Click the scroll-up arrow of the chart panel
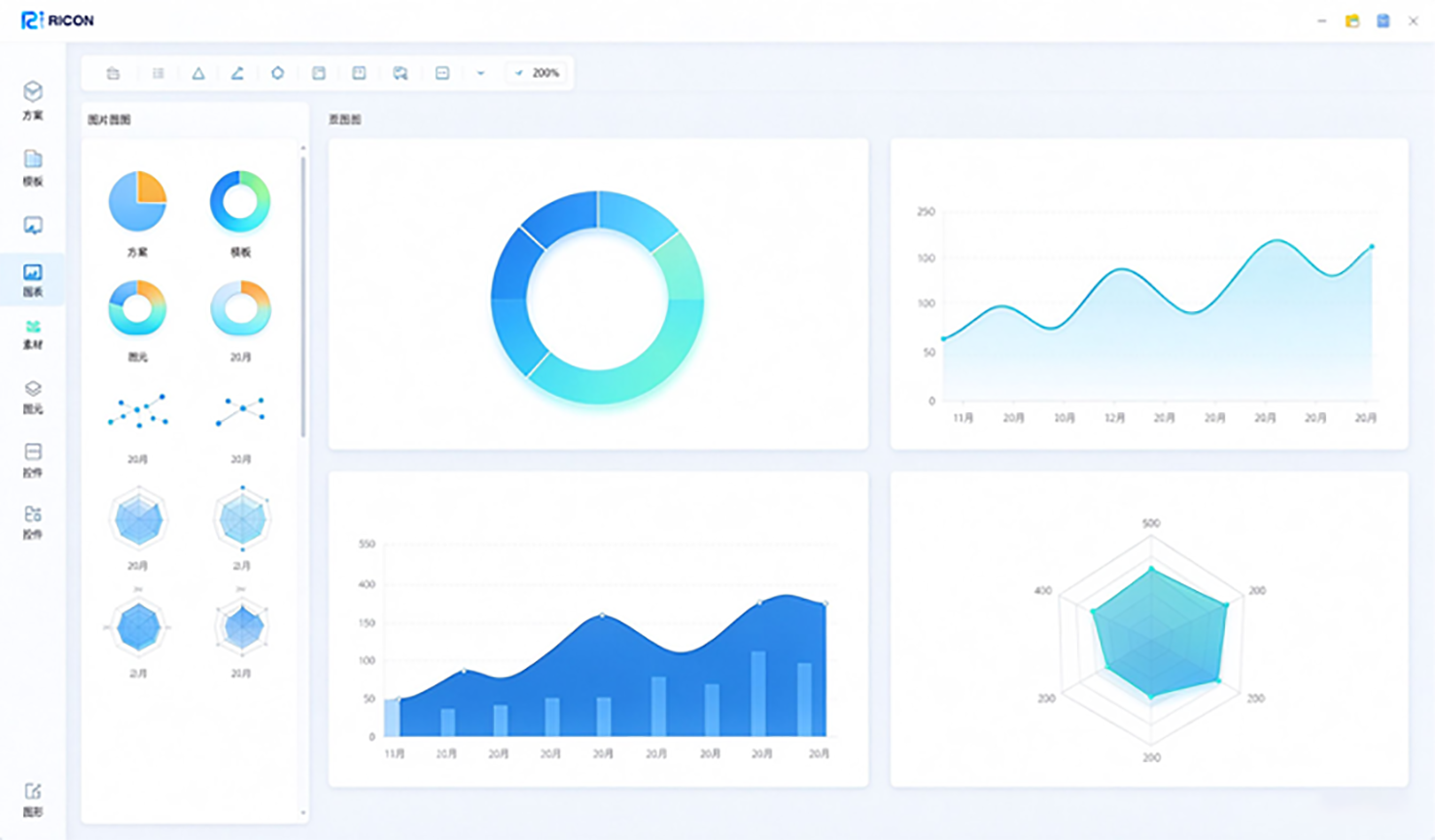1435x840 pixels. [x=303, y=148]
